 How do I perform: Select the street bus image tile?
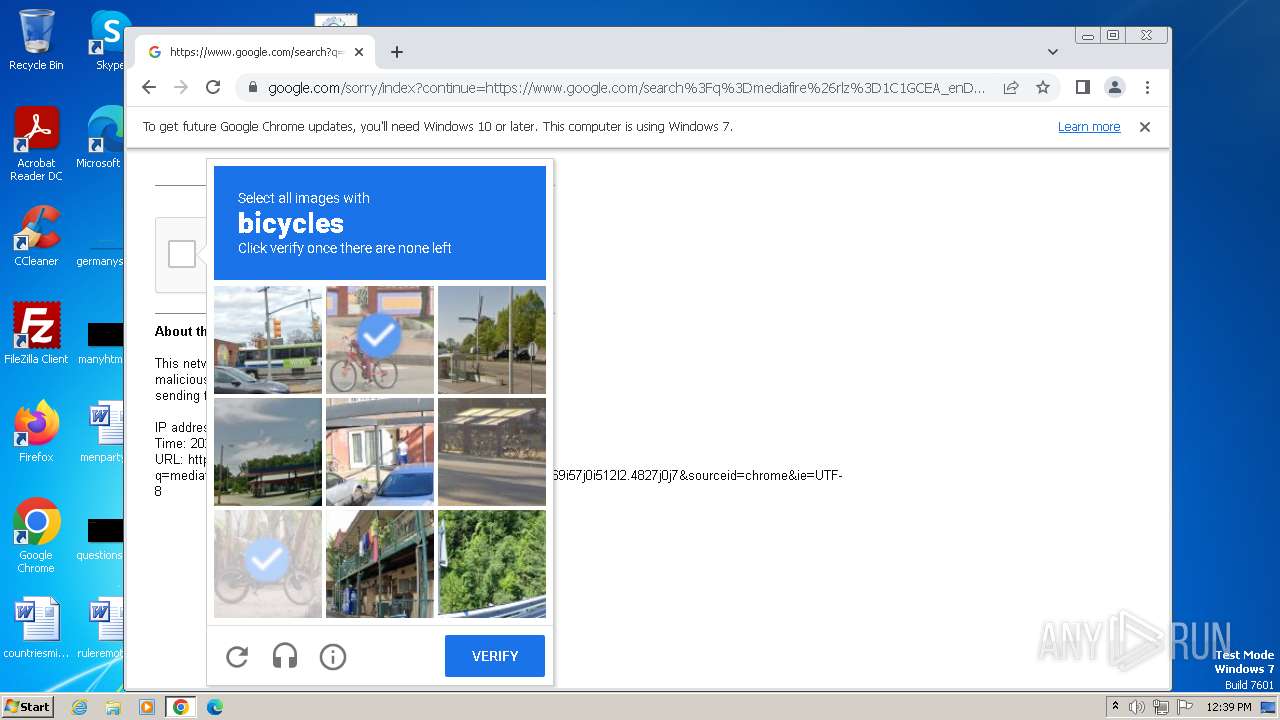pos(268,340)
